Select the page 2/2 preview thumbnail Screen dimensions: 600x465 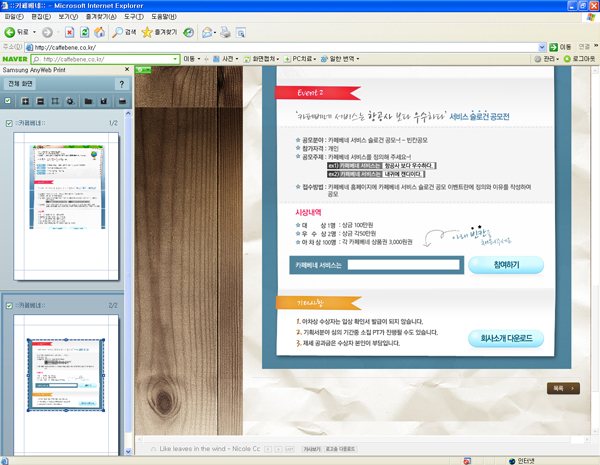point(66,385)
